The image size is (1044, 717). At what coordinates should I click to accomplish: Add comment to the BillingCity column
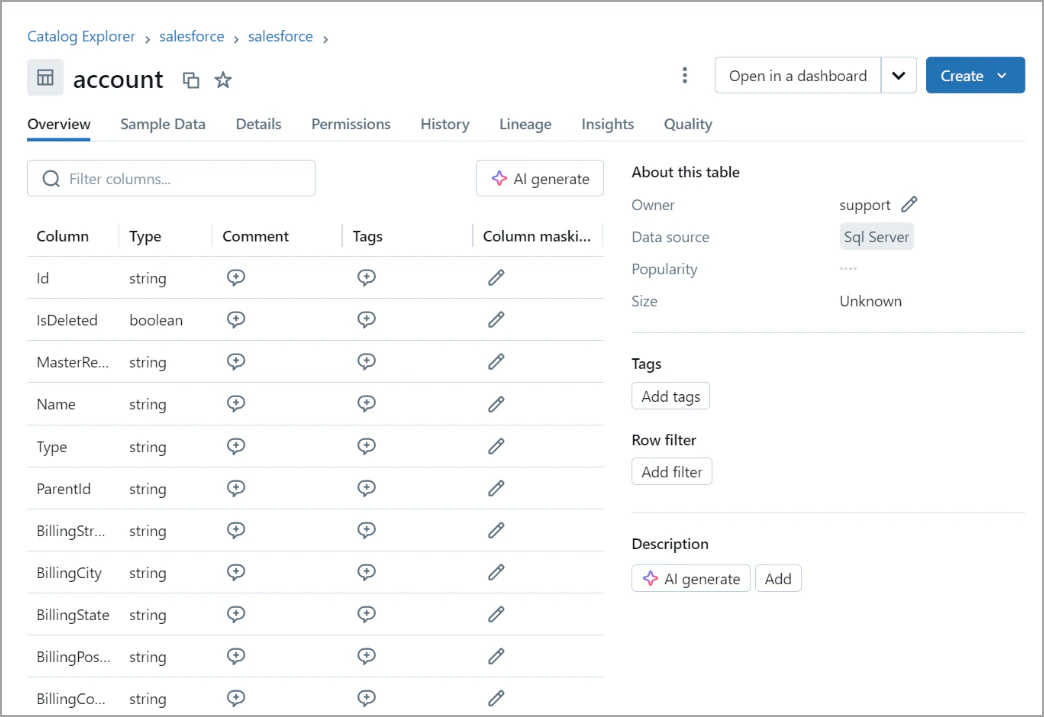236,573
